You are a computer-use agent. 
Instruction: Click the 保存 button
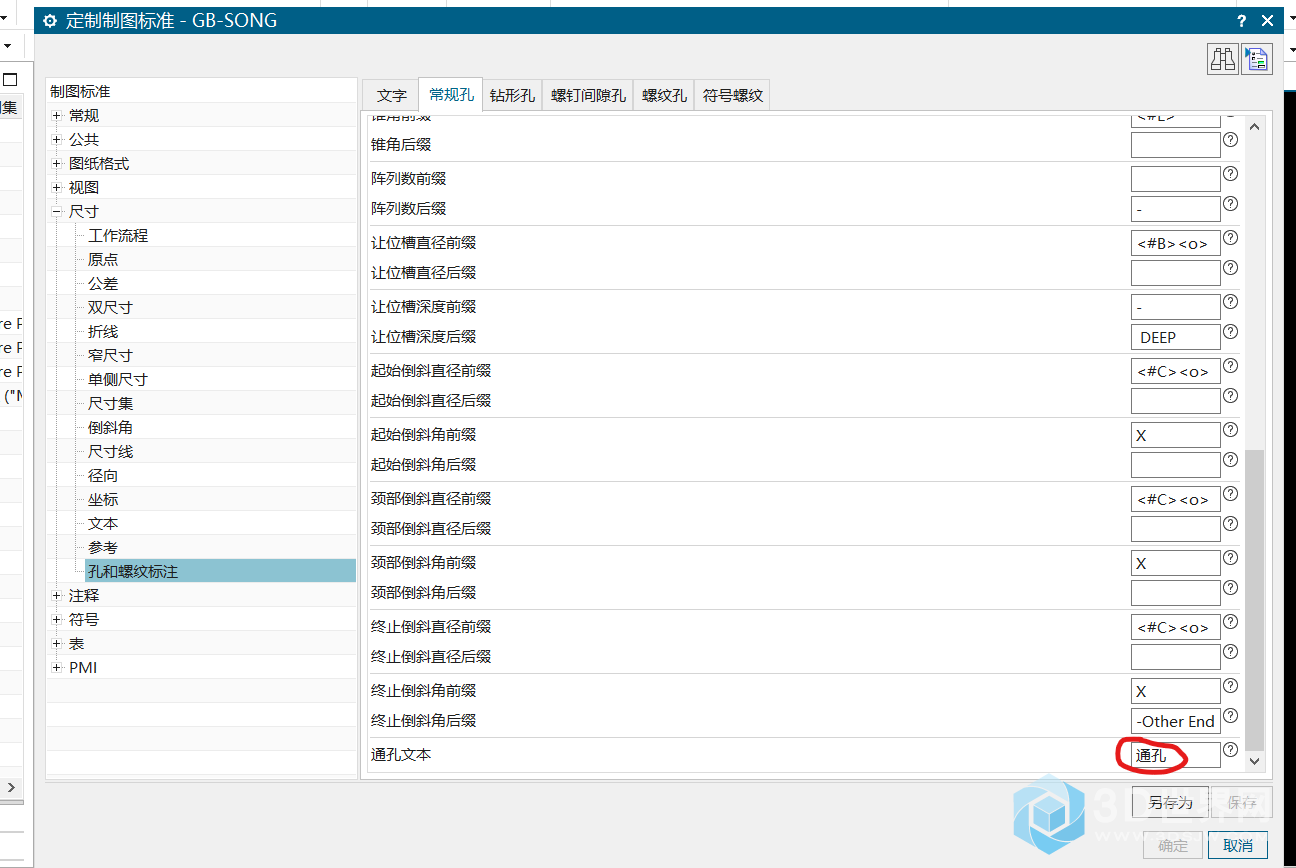pos(1242,802)
